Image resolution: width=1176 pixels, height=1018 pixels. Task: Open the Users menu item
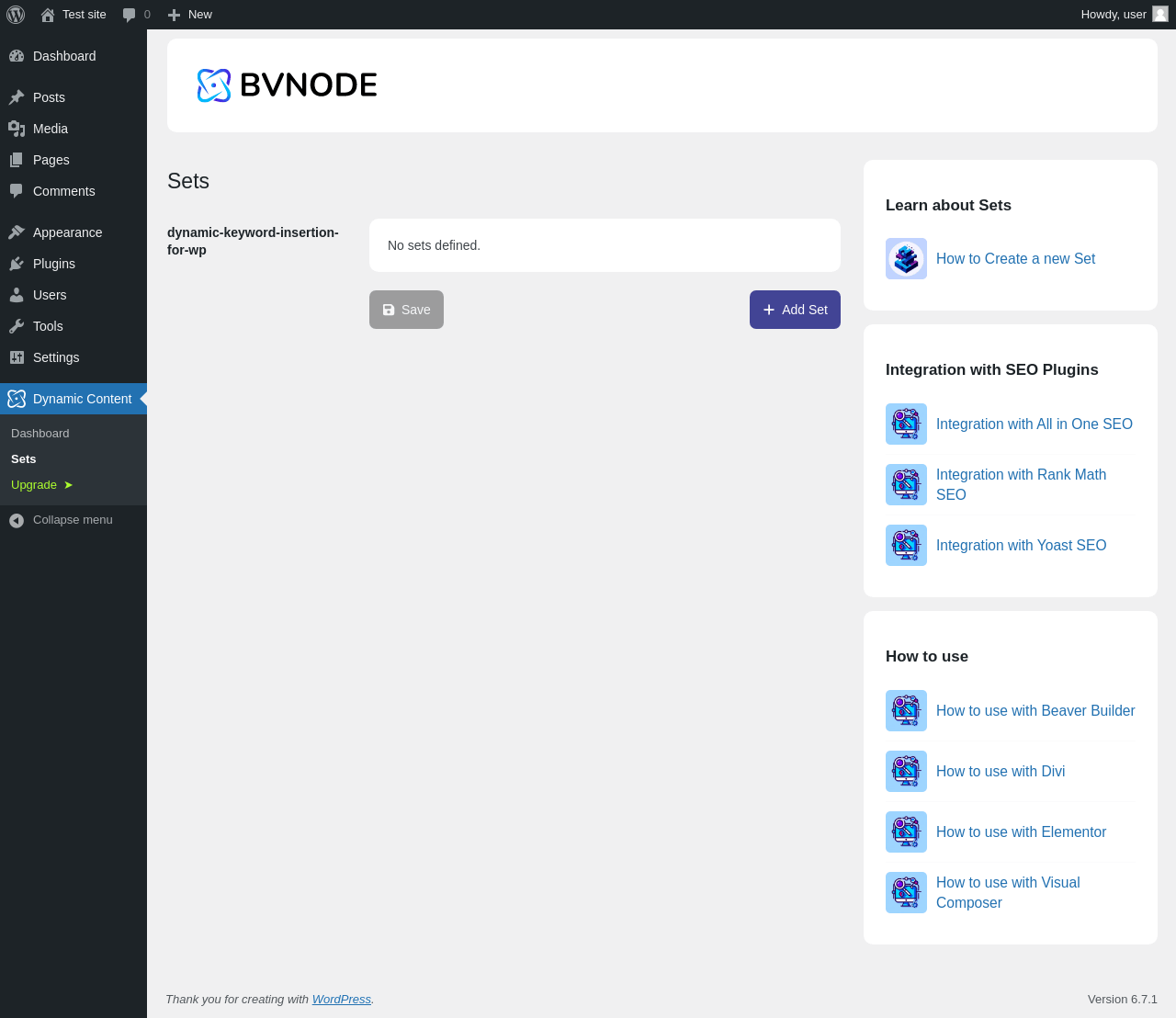(x=73, y=295)
